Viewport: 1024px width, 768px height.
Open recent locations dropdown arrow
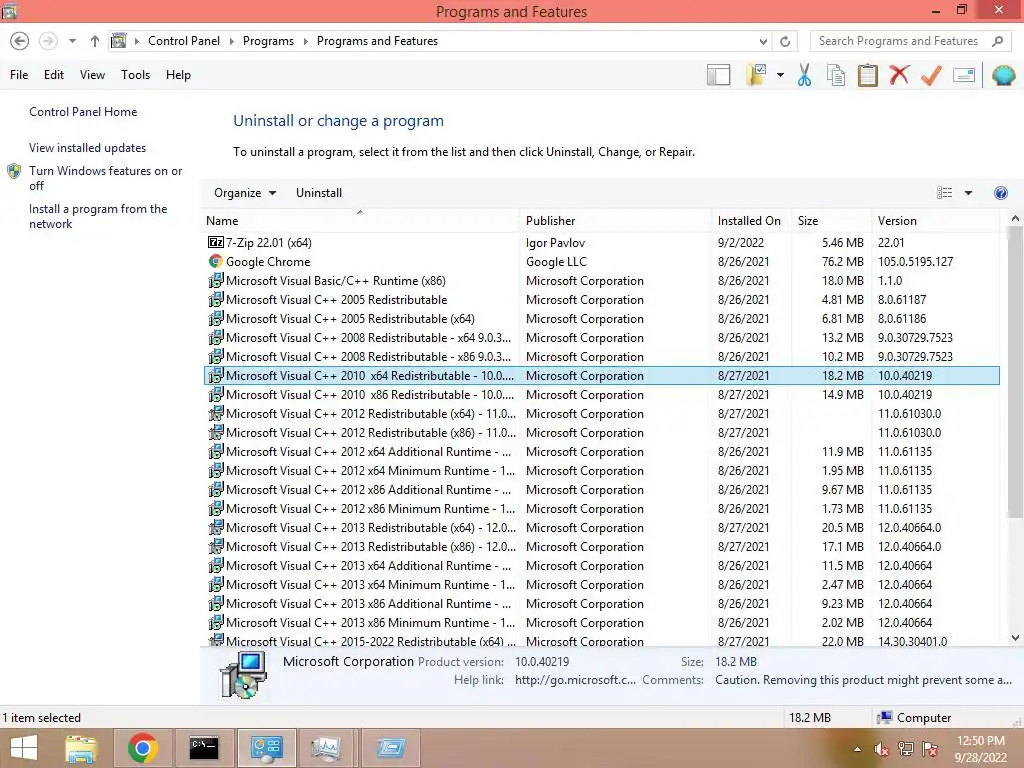click(x=72, y=41)
